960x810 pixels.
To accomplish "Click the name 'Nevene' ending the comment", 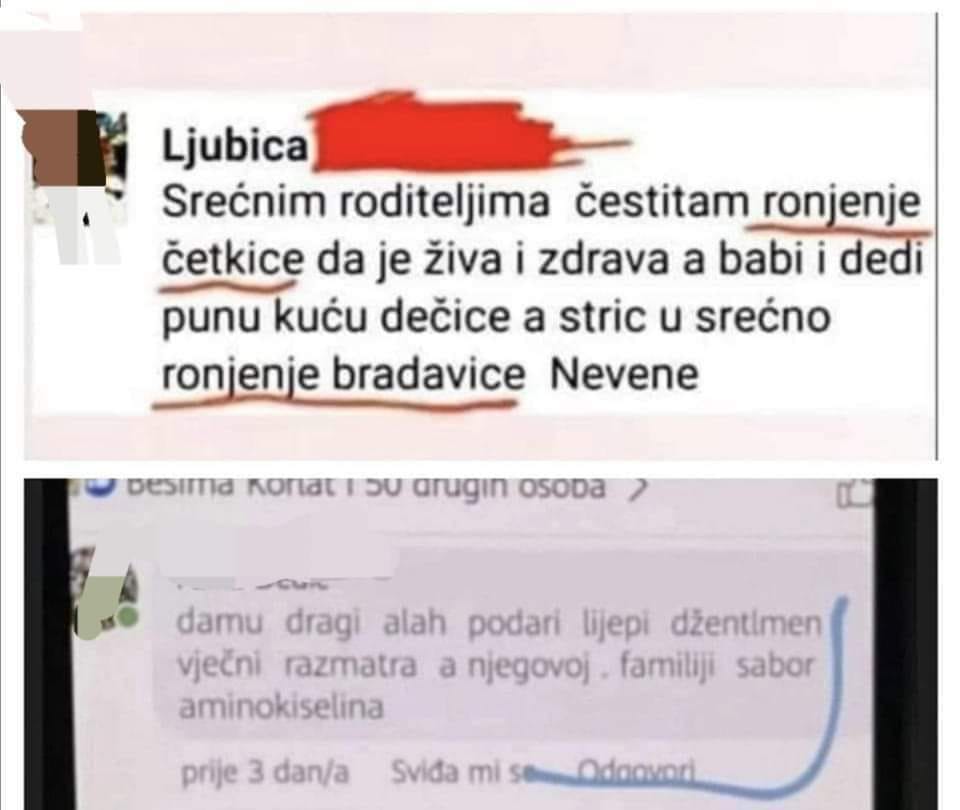I will click(624, 374).
